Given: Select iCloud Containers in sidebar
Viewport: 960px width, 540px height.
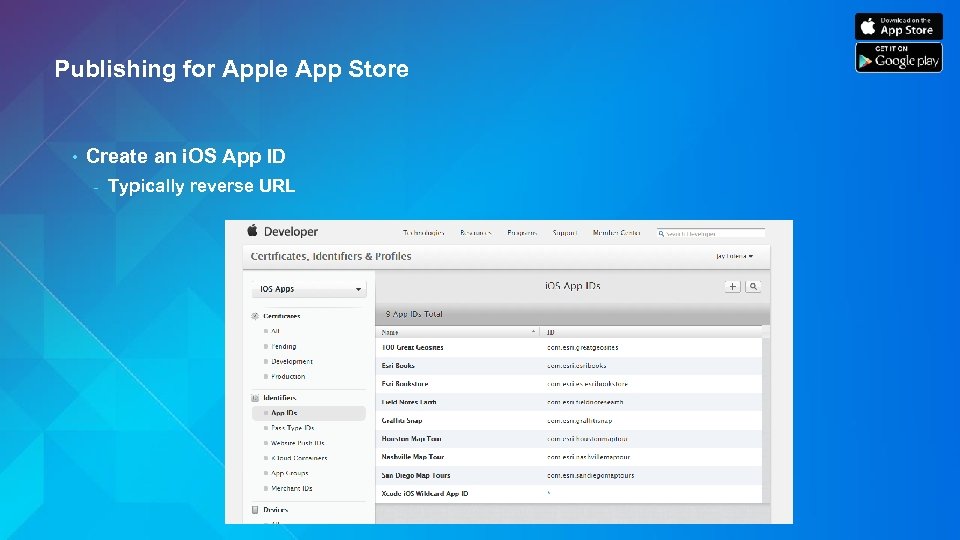Looking at the screenshot, I should [299, 458].
